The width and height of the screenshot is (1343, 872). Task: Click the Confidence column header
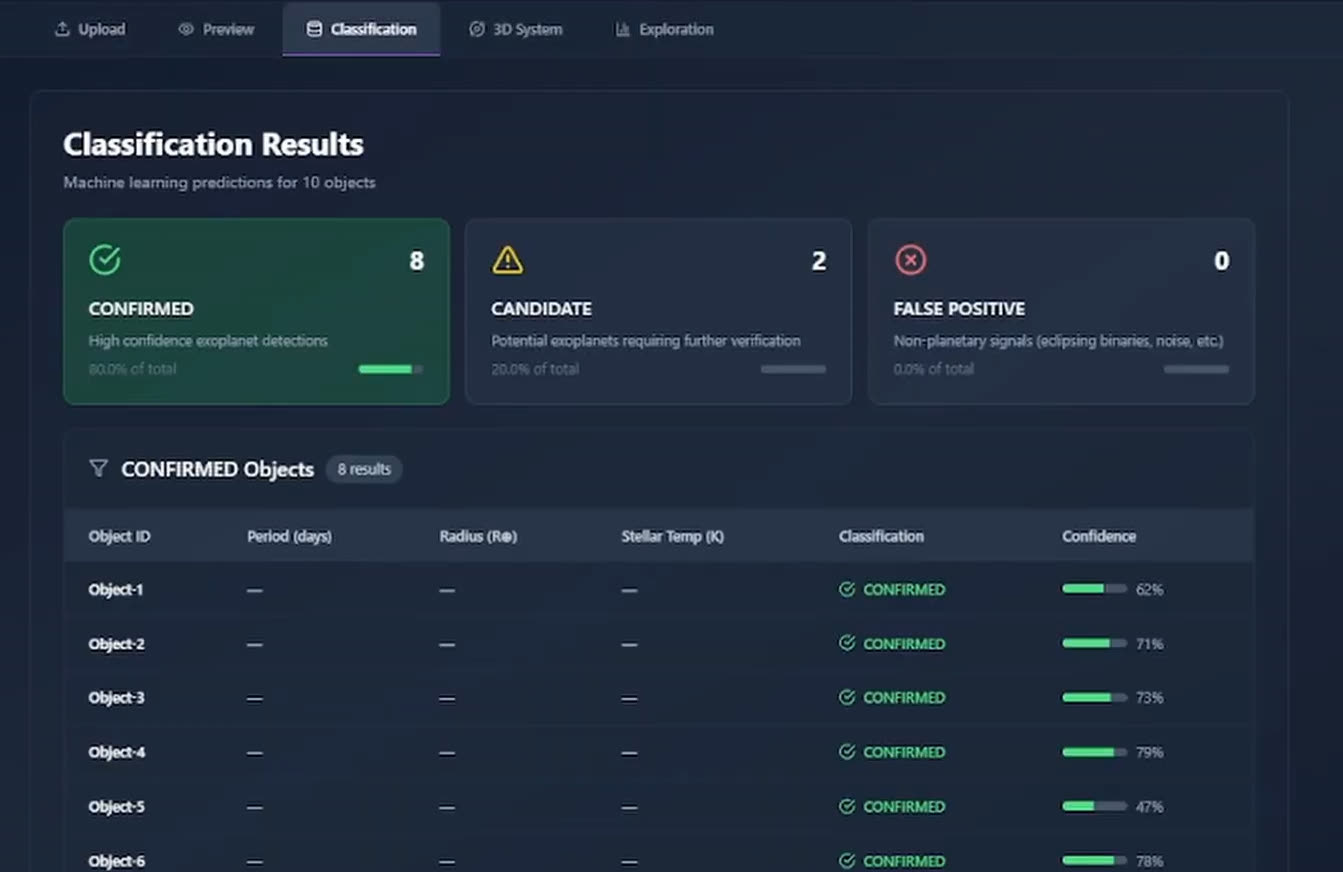1099,536
